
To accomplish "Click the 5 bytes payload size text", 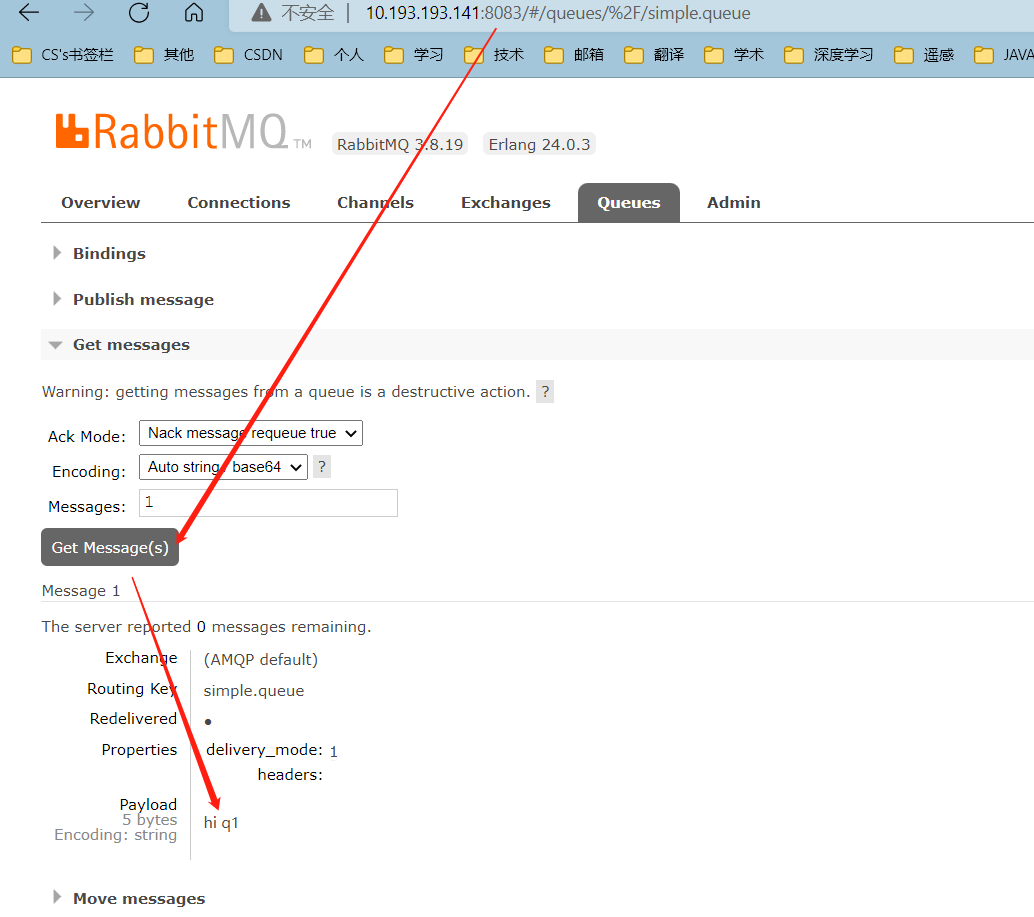I will point(150,820).
